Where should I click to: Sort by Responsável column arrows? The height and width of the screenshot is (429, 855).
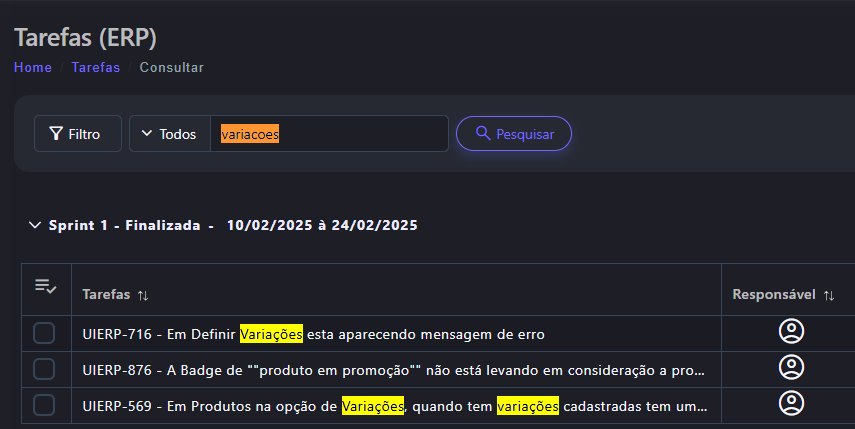point(828,295)
